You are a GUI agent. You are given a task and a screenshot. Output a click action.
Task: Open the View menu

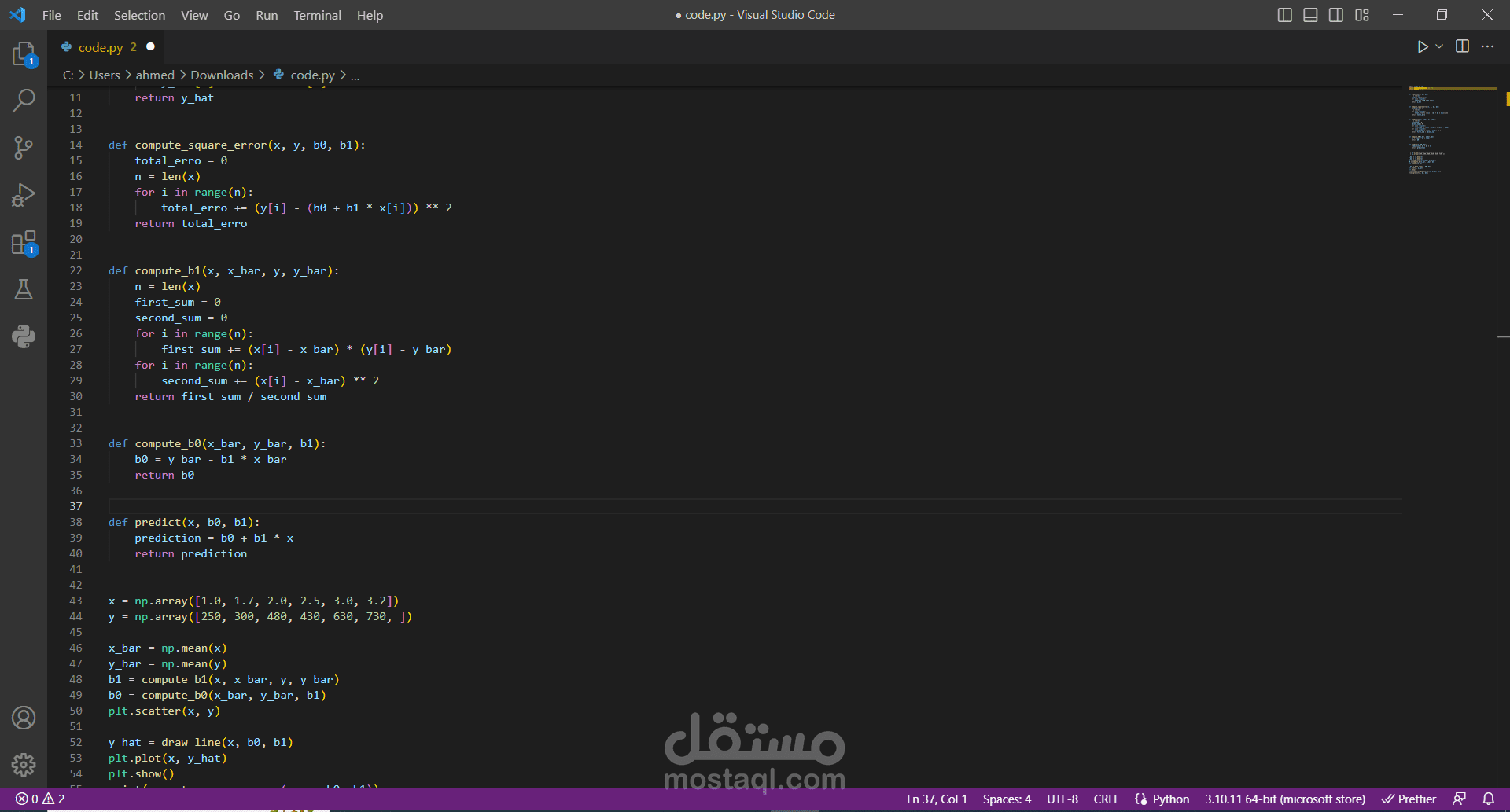(194, 15)
